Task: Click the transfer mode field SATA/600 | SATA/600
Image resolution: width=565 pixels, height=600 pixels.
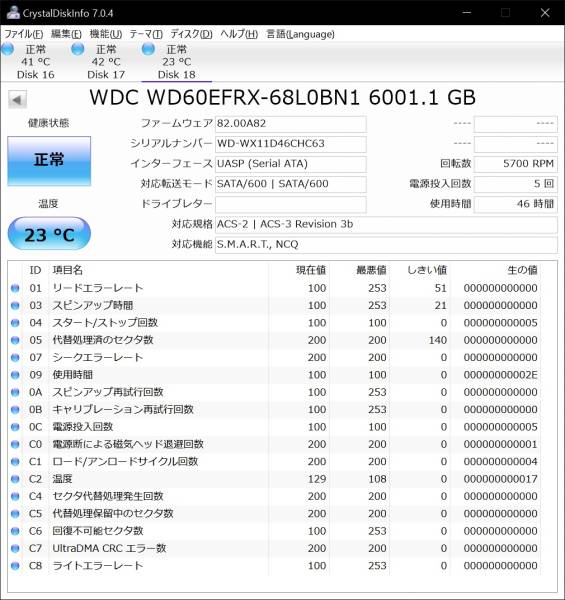Action: [291, 184]
